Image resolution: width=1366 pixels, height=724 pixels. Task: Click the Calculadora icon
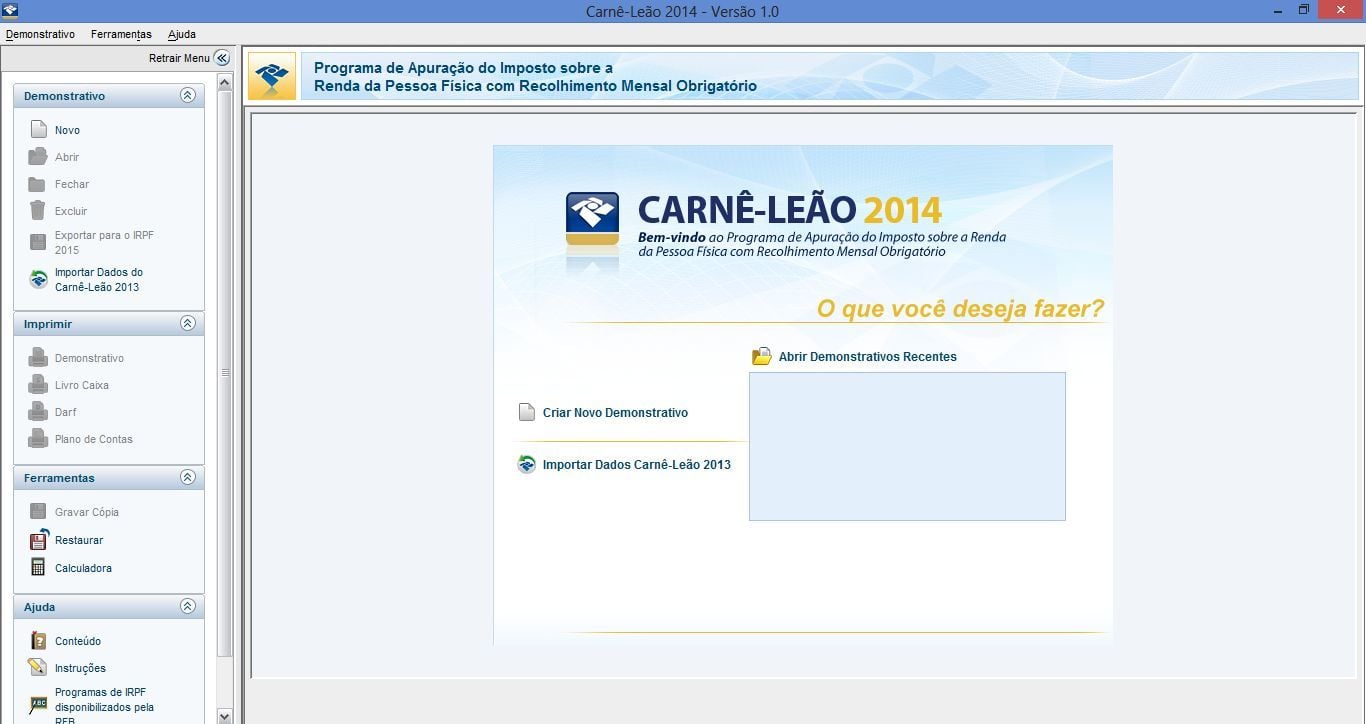point(38,567)
